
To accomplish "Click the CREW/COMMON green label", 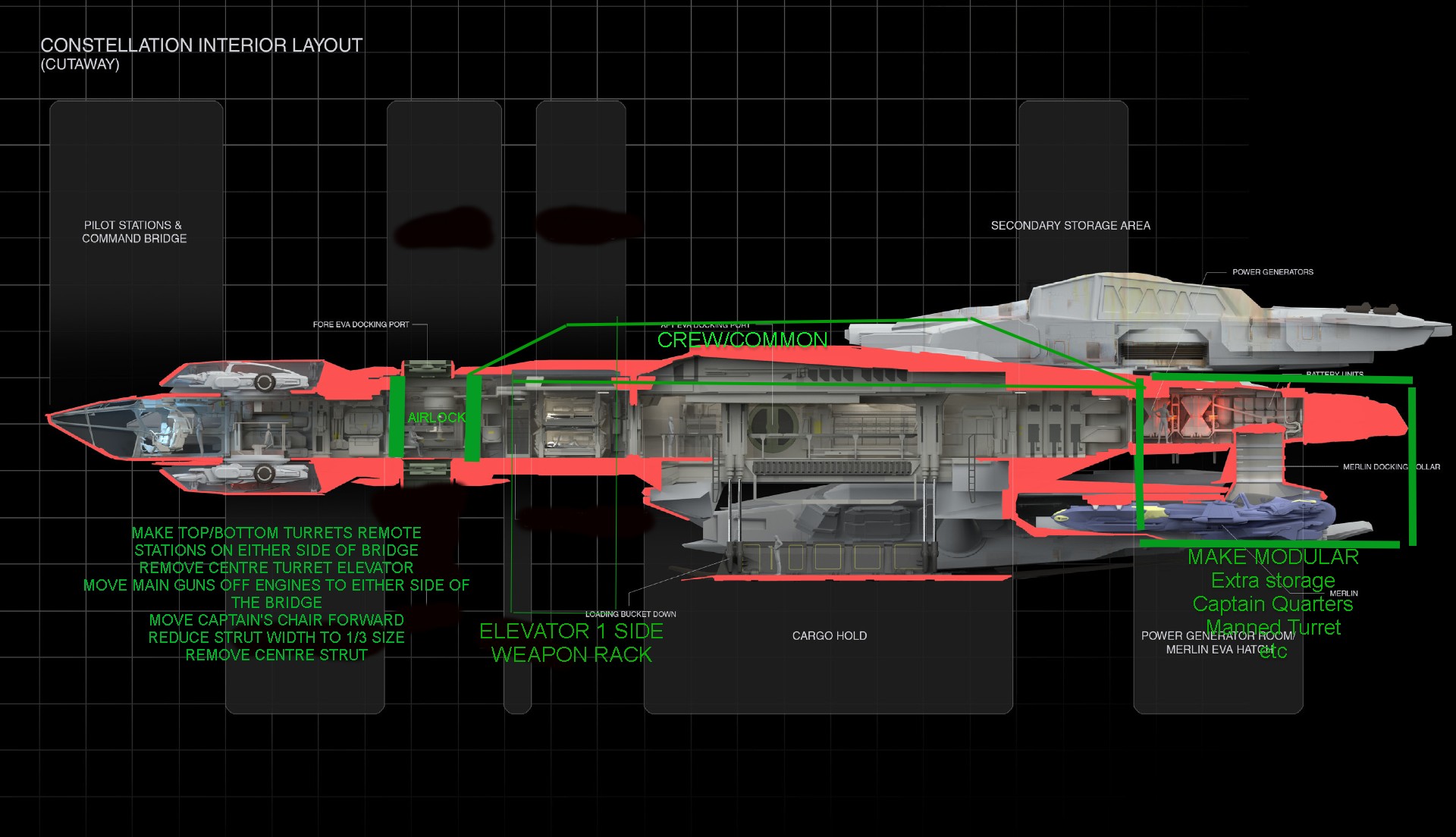I will 742,340.
